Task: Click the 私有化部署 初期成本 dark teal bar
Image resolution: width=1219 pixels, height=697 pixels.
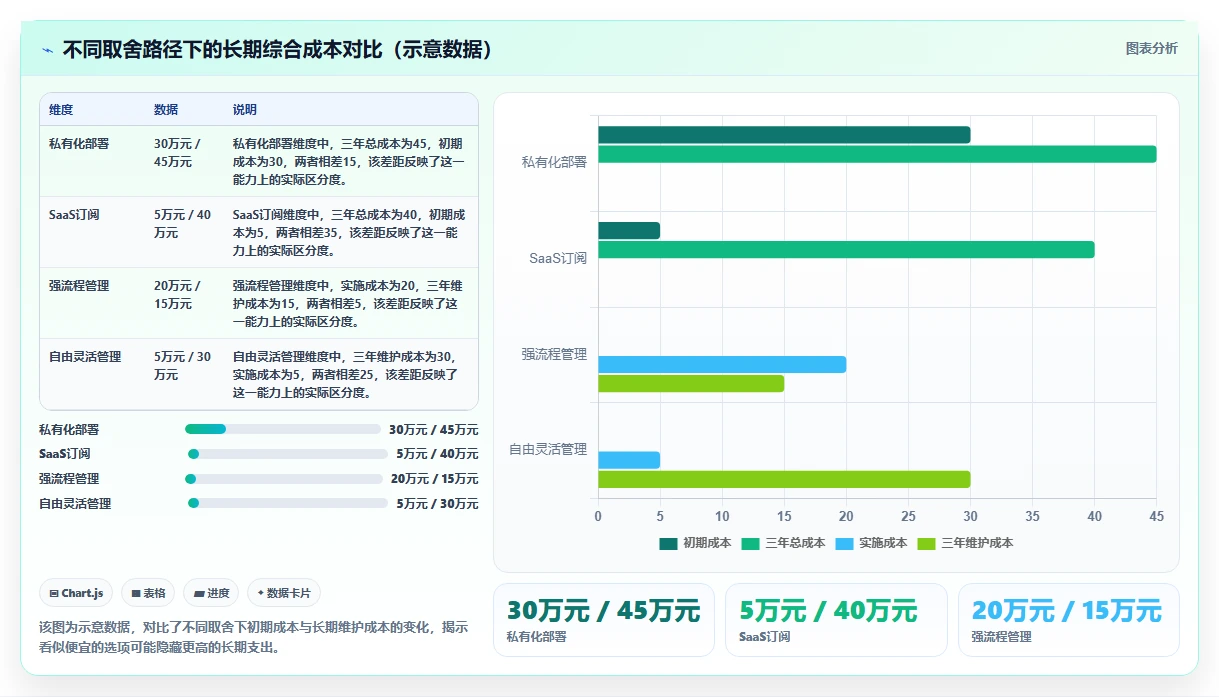Action: point(784,135)
